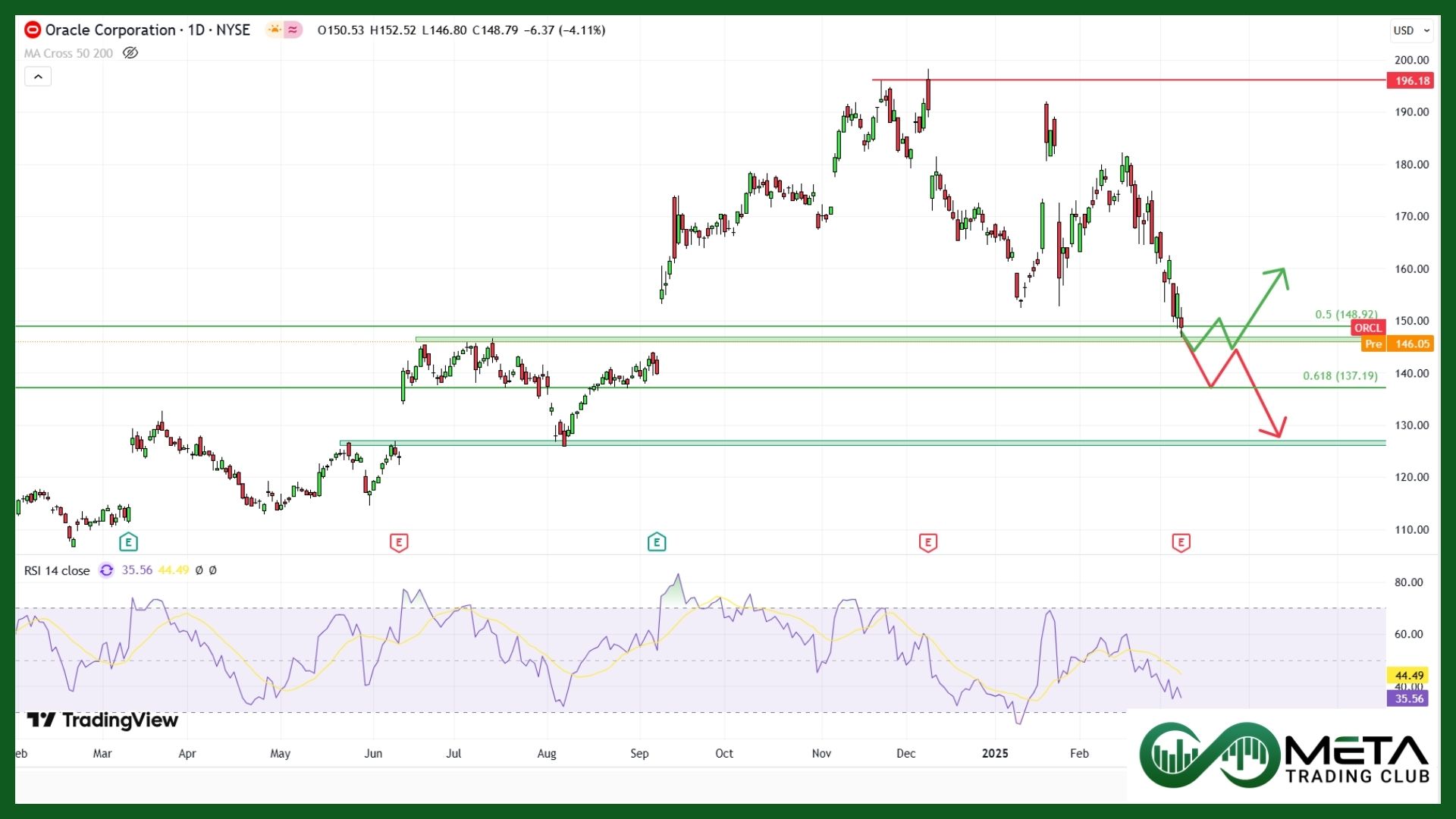Viewport: 1456px width, 819px height.
Task: Click the change value −6.37 (−4.11%)
Action: pos(564,30)
